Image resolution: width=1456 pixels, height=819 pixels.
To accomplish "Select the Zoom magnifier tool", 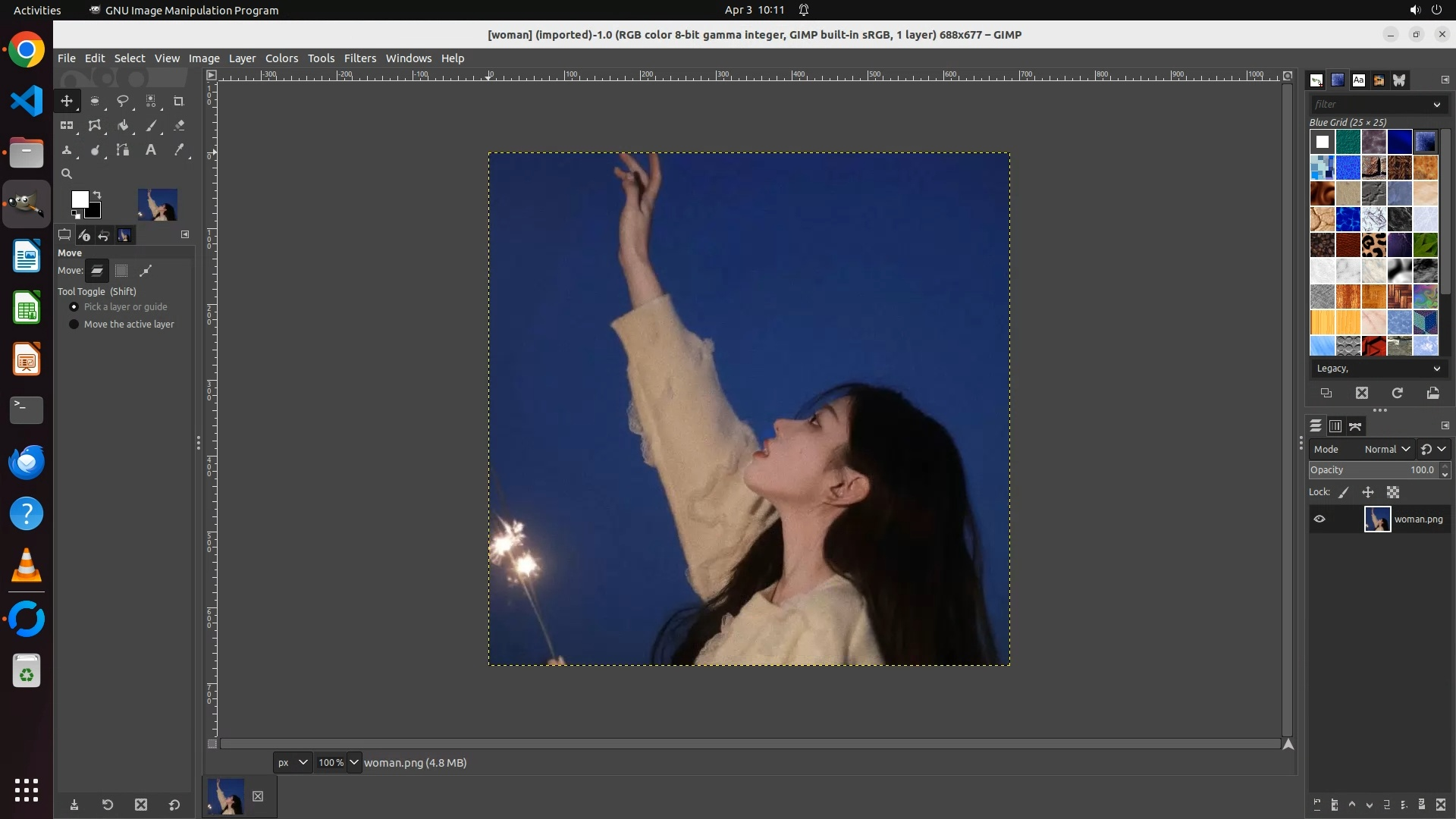I will (67, 174).
